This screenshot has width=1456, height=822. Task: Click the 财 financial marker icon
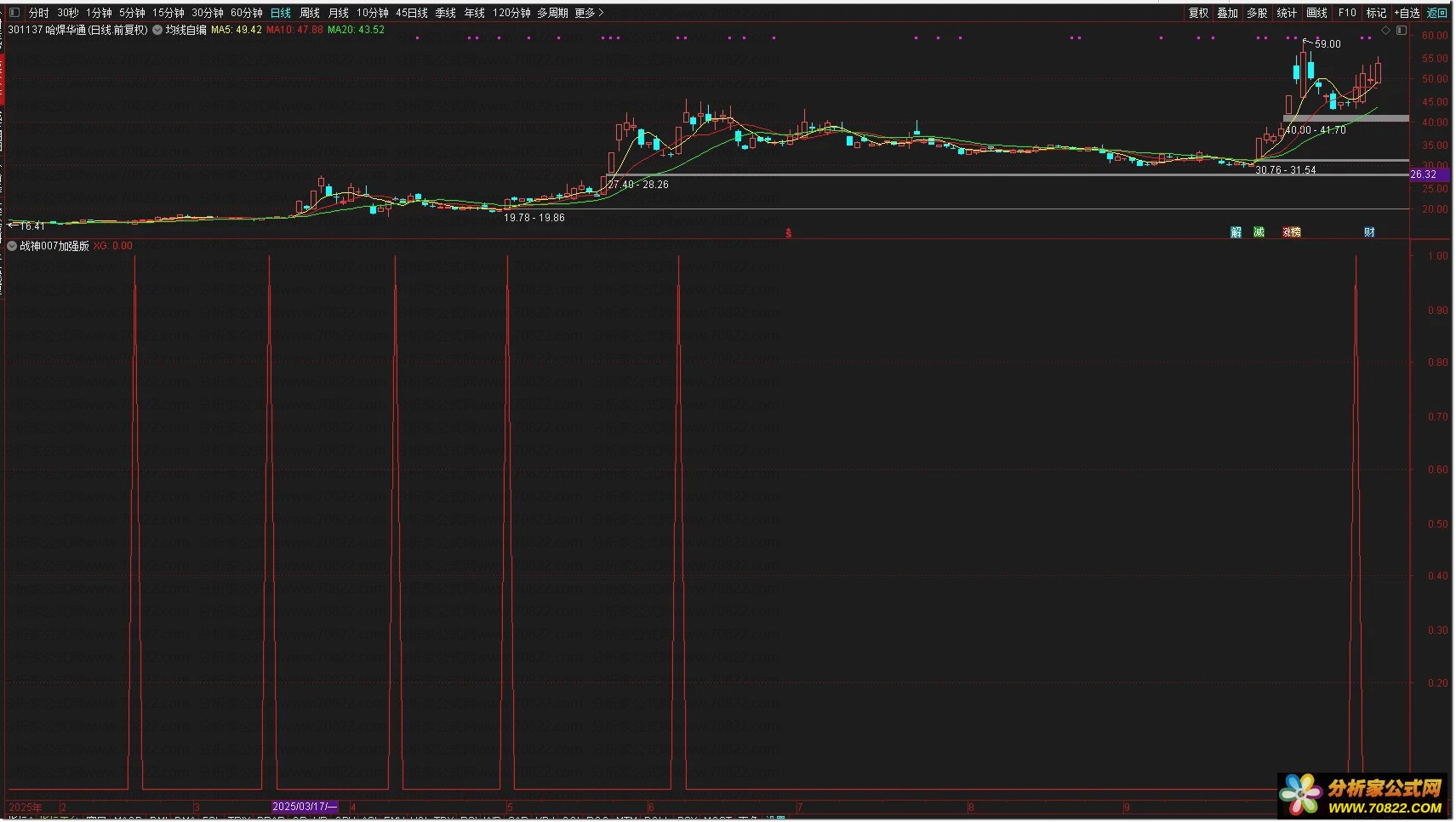pyautogui.click(x=1369, y=232)
